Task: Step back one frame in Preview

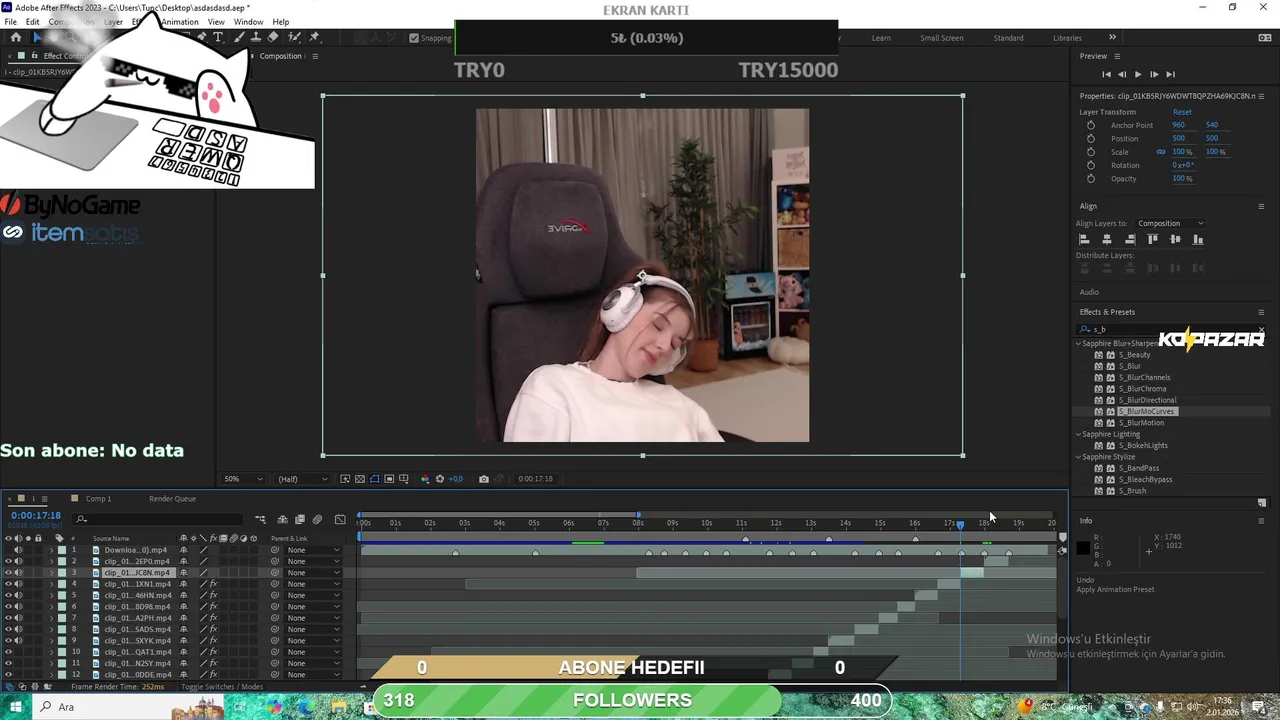Action: click(1122, 74)
